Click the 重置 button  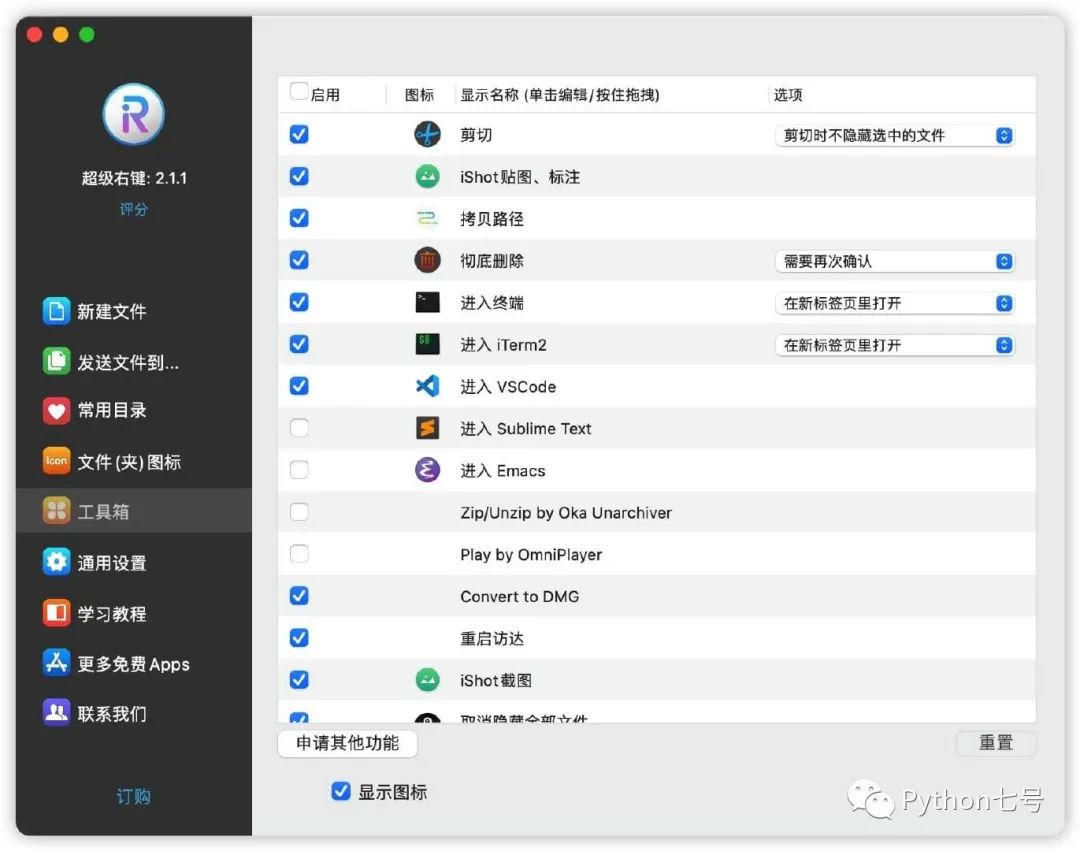996,744
